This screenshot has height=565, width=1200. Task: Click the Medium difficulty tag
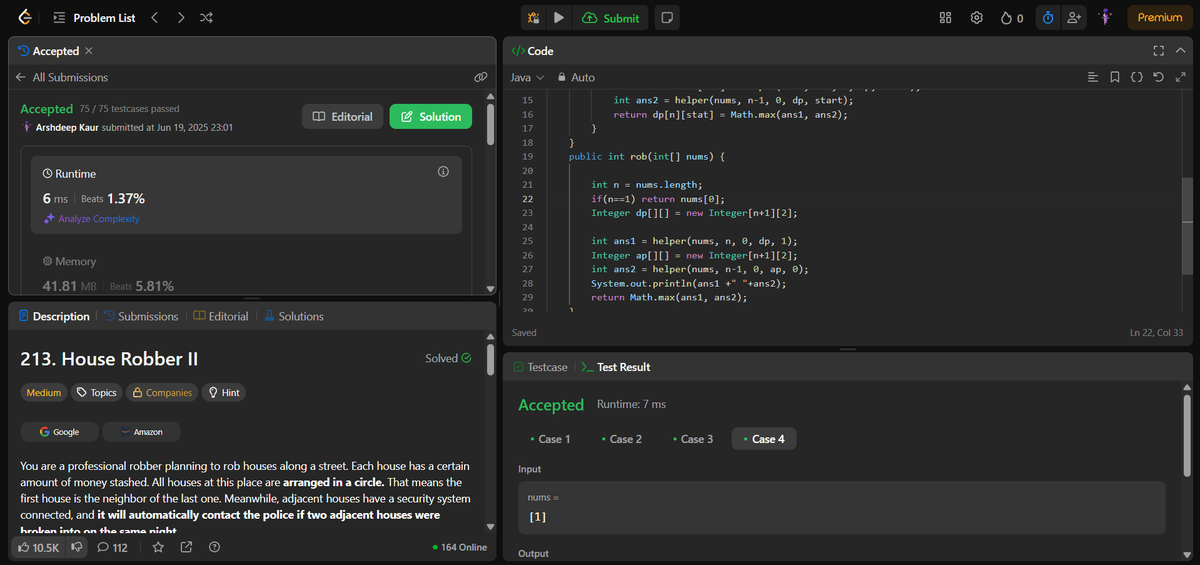[44, 393]
